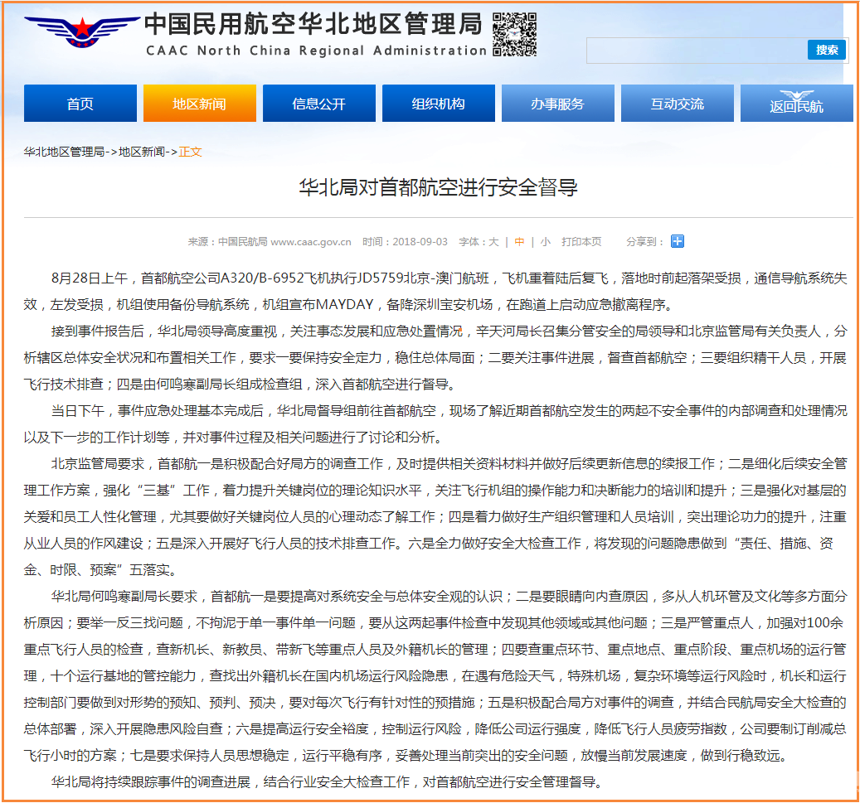
Task: Click the blue share plus icon
Action: coord(677,241)
